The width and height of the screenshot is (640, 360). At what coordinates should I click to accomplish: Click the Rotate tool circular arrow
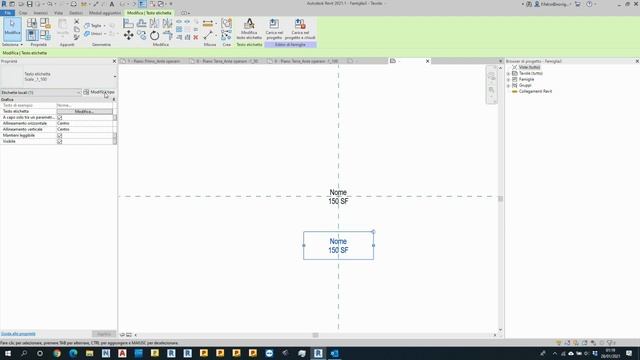[154, 36]
